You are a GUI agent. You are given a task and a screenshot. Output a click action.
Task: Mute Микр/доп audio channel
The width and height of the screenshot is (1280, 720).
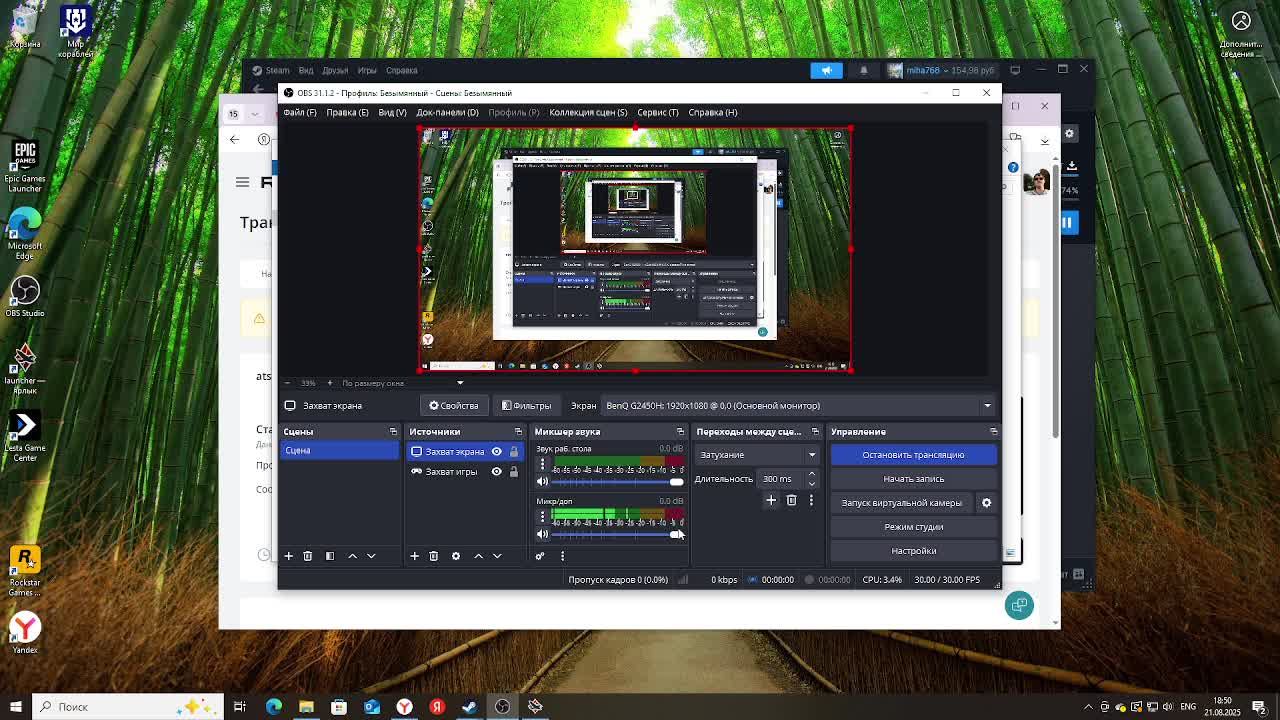point(543,534)
